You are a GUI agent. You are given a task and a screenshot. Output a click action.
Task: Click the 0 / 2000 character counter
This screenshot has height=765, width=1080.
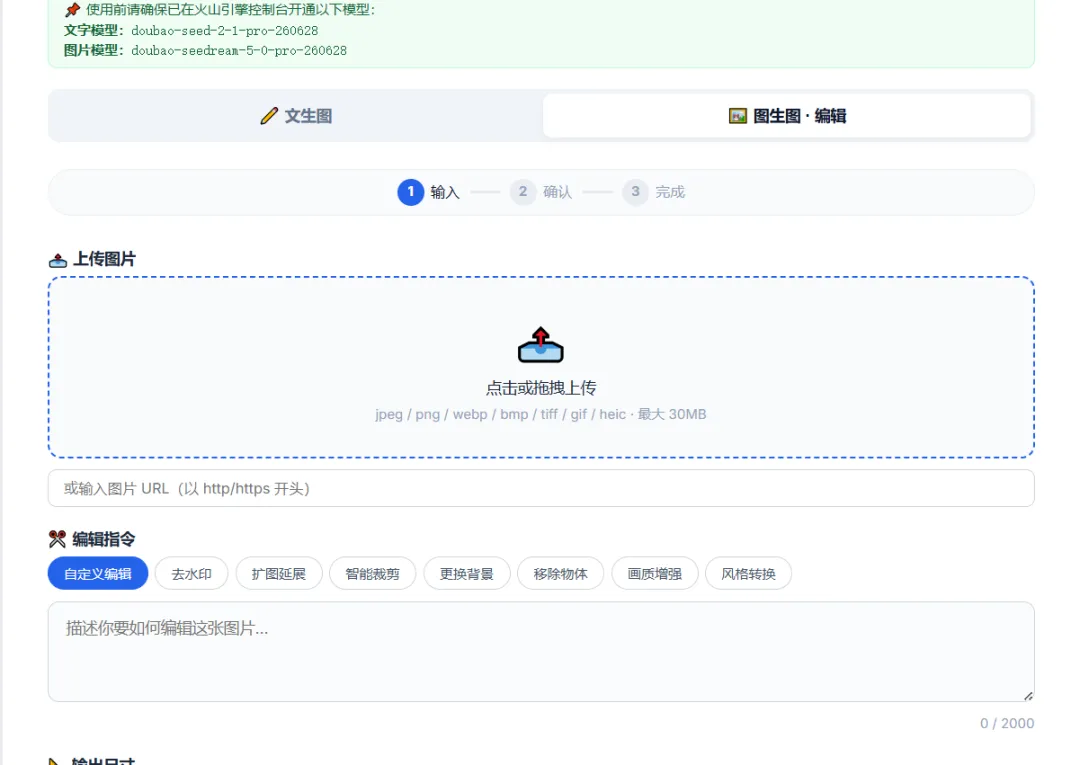(x=1007, y=723)
